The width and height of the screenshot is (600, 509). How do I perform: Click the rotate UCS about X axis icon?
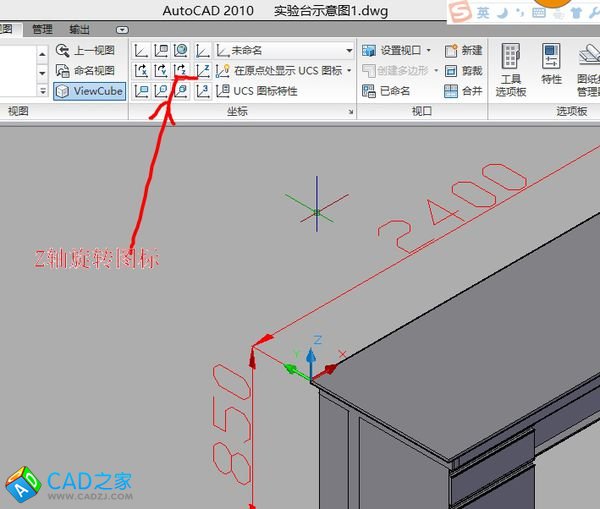(x=140, y=70)
